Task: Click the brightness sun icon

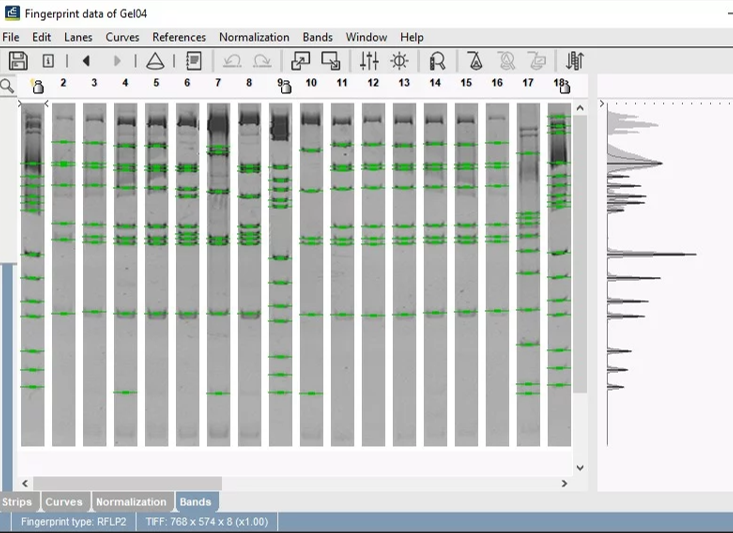Action: point(400,61)
